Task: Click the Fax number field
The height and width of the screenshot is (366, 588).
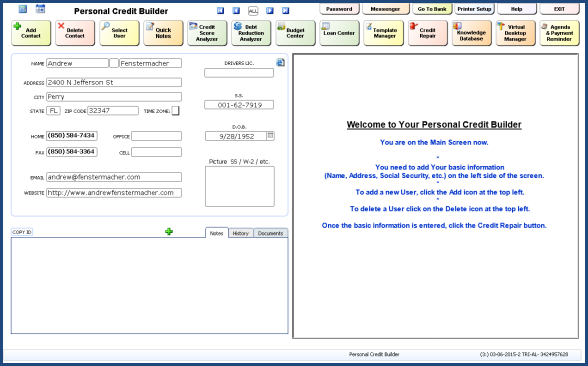Action: pyautogui.click(x=72, y=152)
